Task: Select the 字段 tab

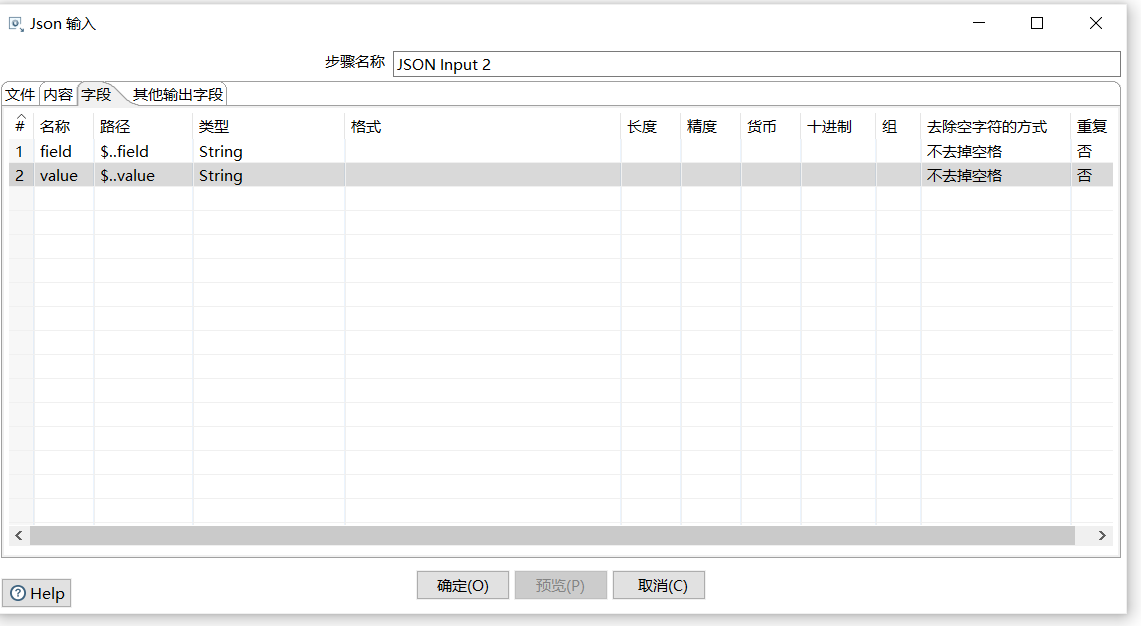Action: tap(96, 95)
